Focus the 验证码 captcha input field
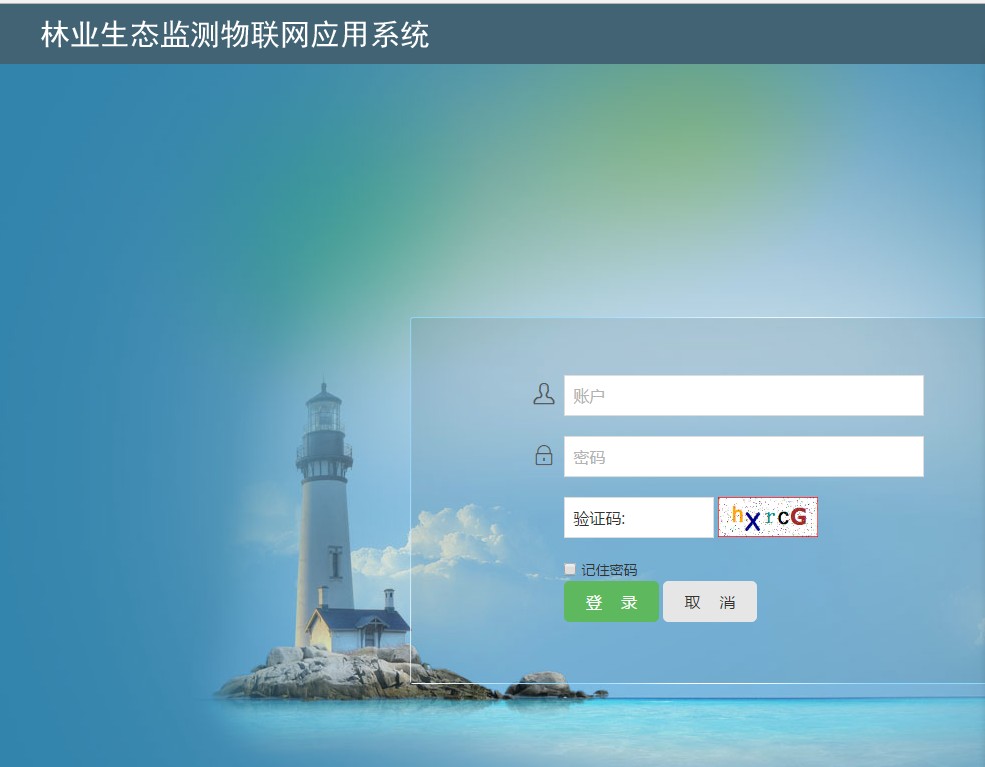 pos(639,518)
